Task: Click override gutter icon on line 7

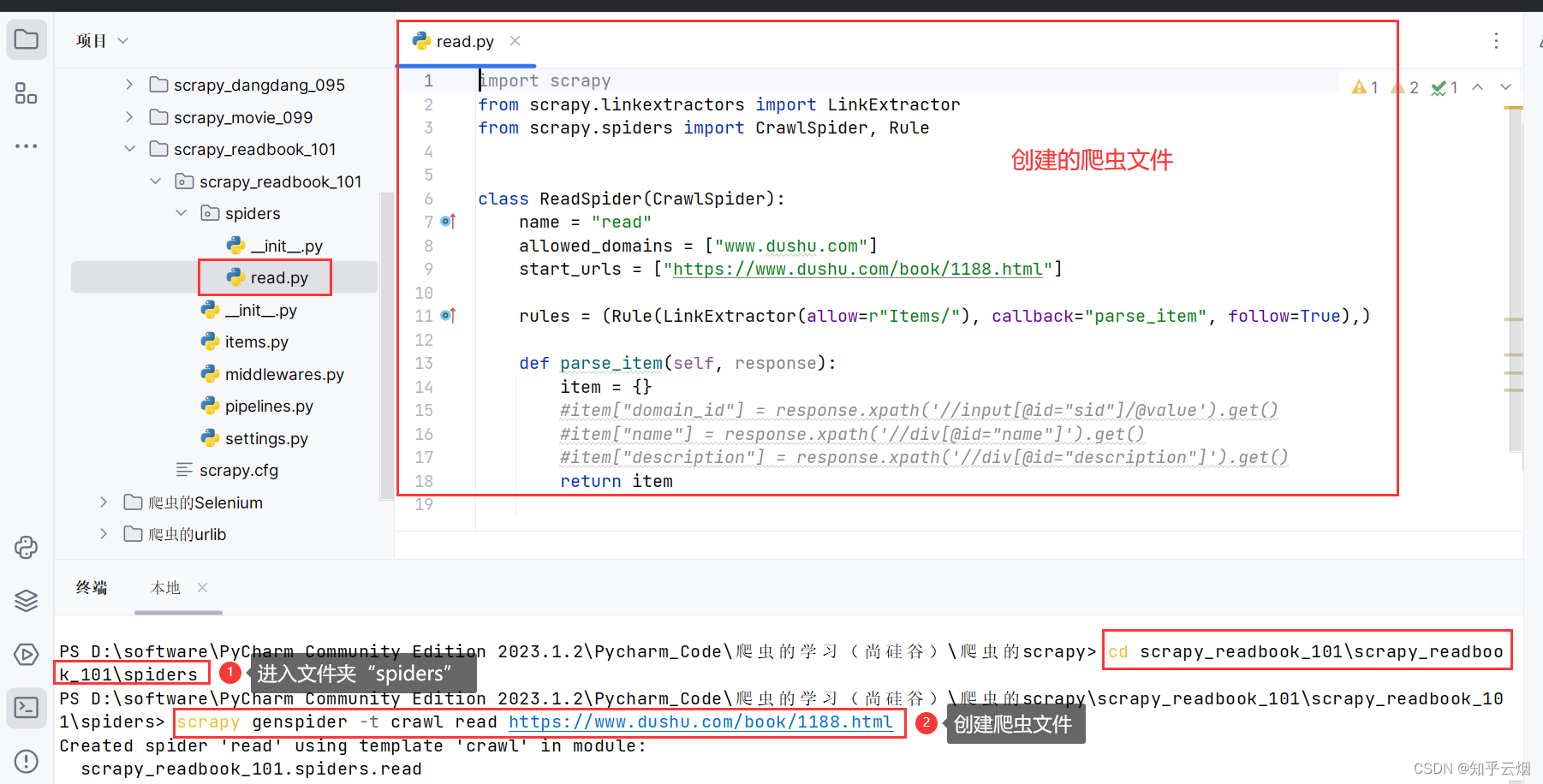Action: 448,222
